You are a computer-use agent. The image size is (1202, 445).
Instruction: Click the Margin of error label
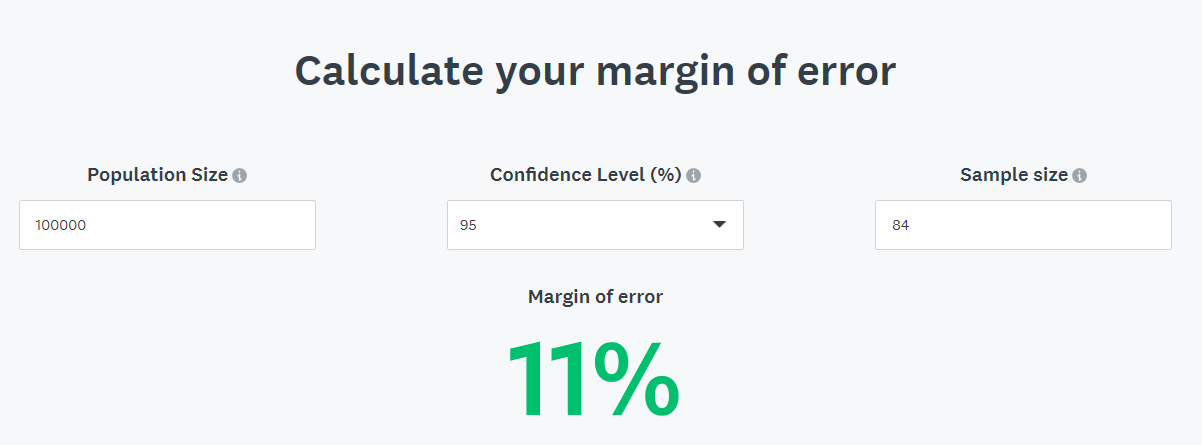(595, 296)
